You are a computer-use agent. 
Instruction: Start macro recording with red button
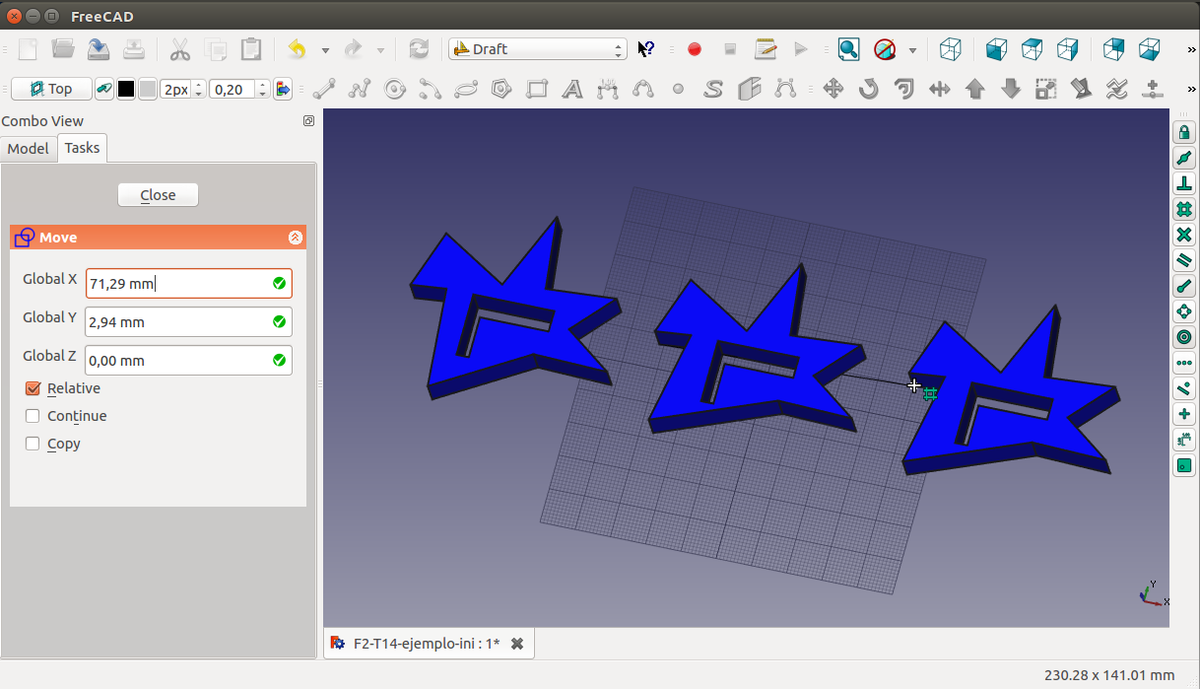point(694,49)
